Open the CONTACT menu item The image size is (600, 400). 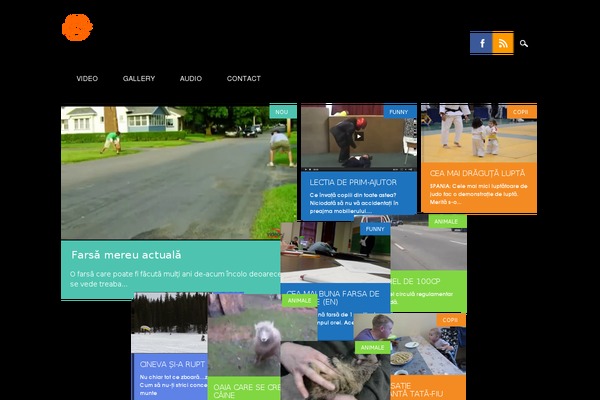244,78
